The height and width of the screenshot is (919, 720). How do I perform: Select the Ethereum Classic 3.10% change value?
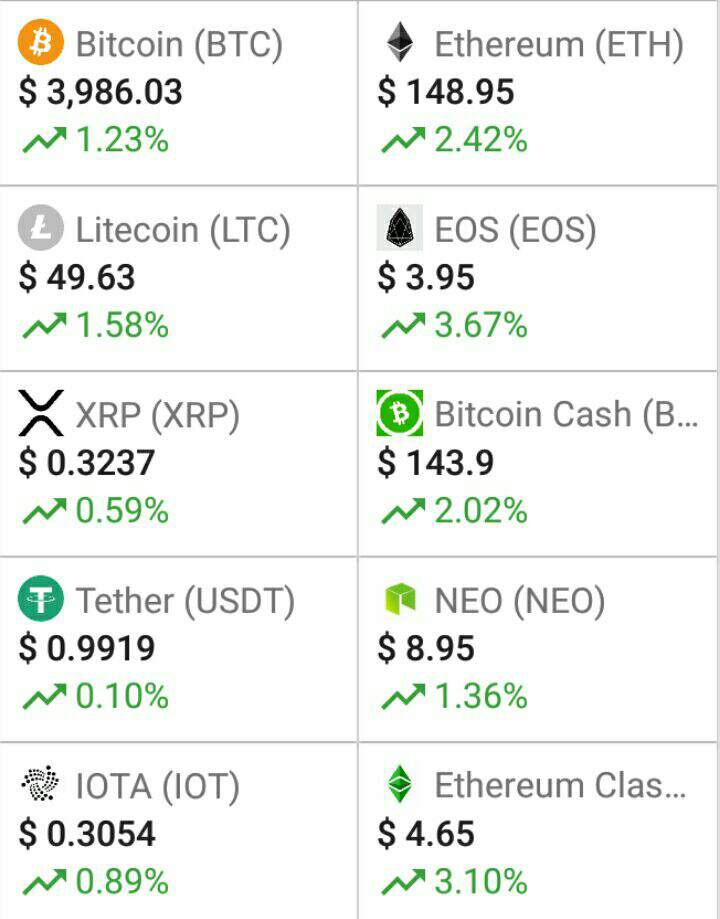point(481,882)
